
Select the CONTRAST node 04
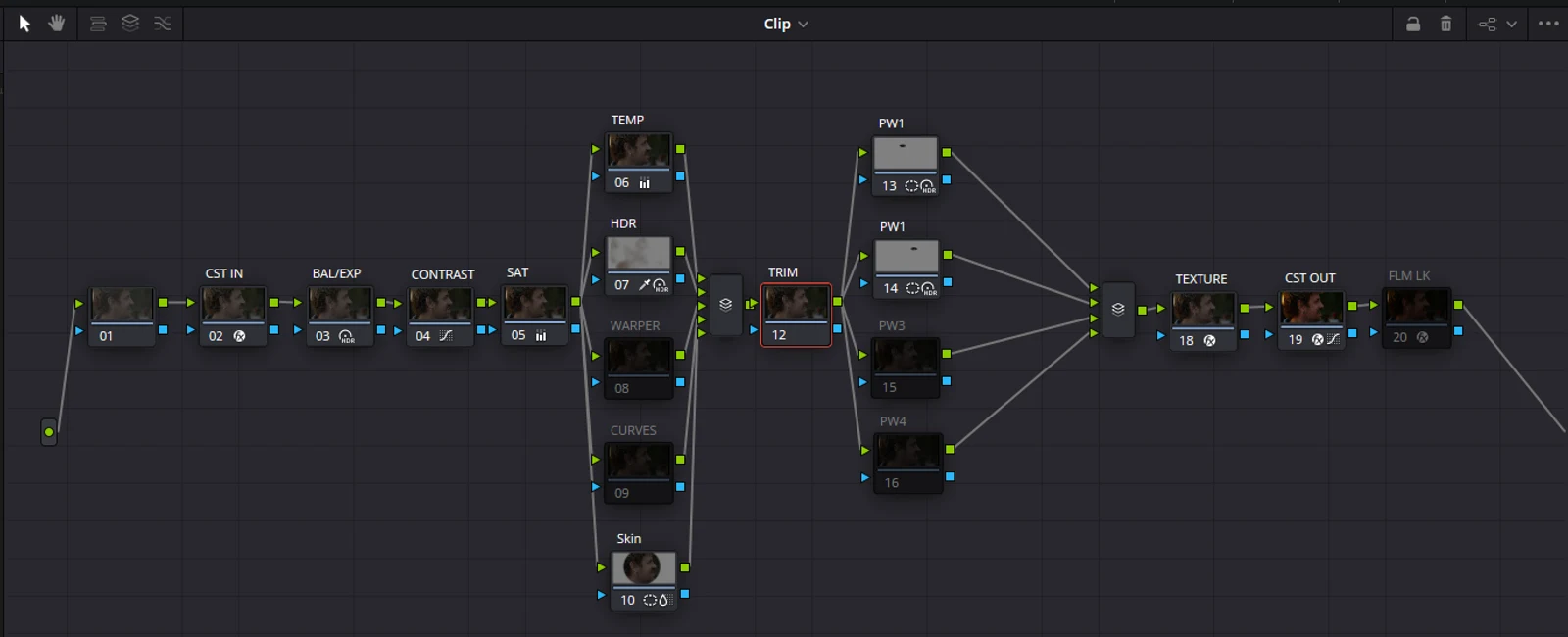(441, 317)
